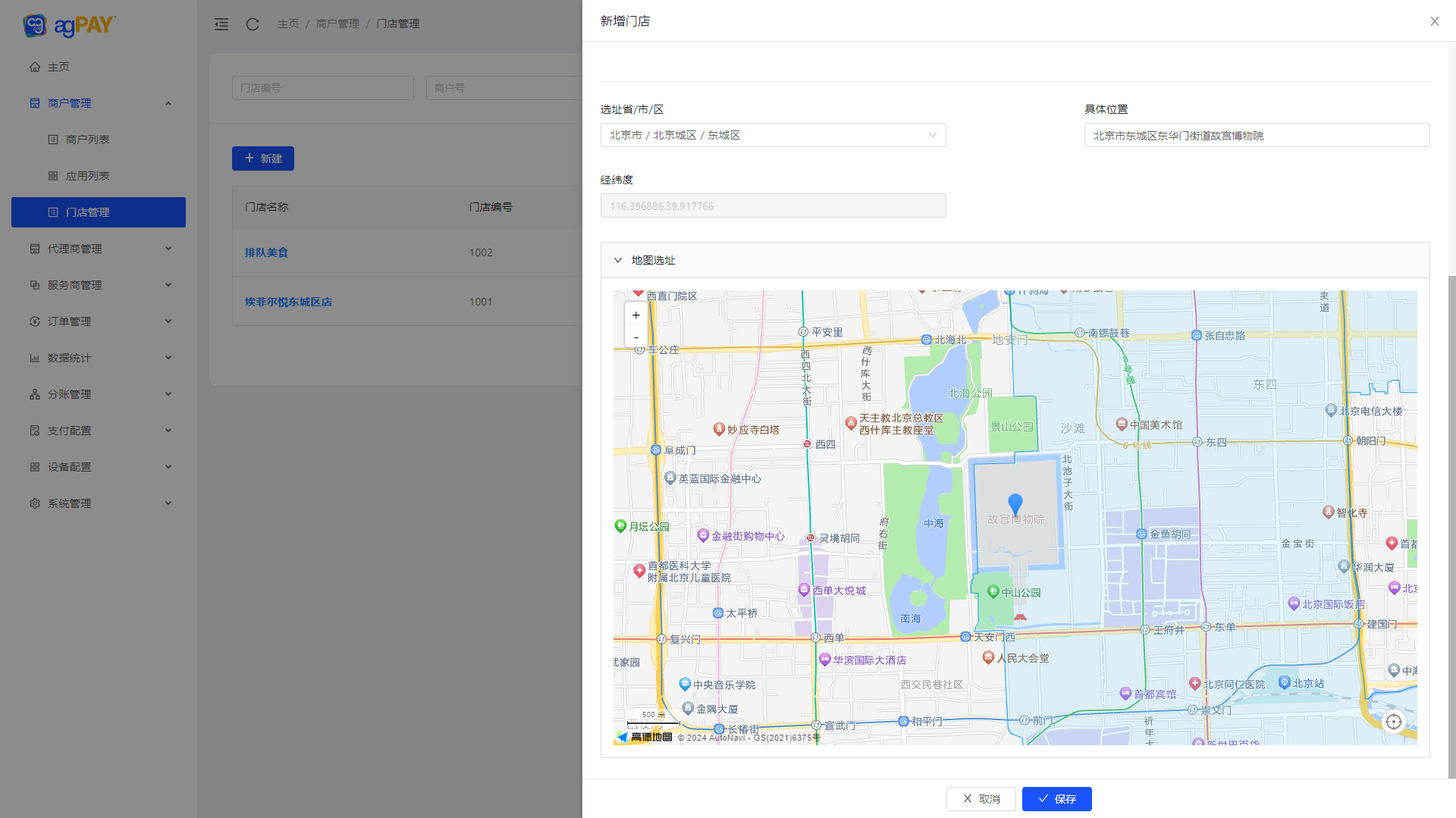Viewport: 1456px width, 818px height.
Task: Expand the 订单管理 sidebar menu
Action: click(99, 321)
